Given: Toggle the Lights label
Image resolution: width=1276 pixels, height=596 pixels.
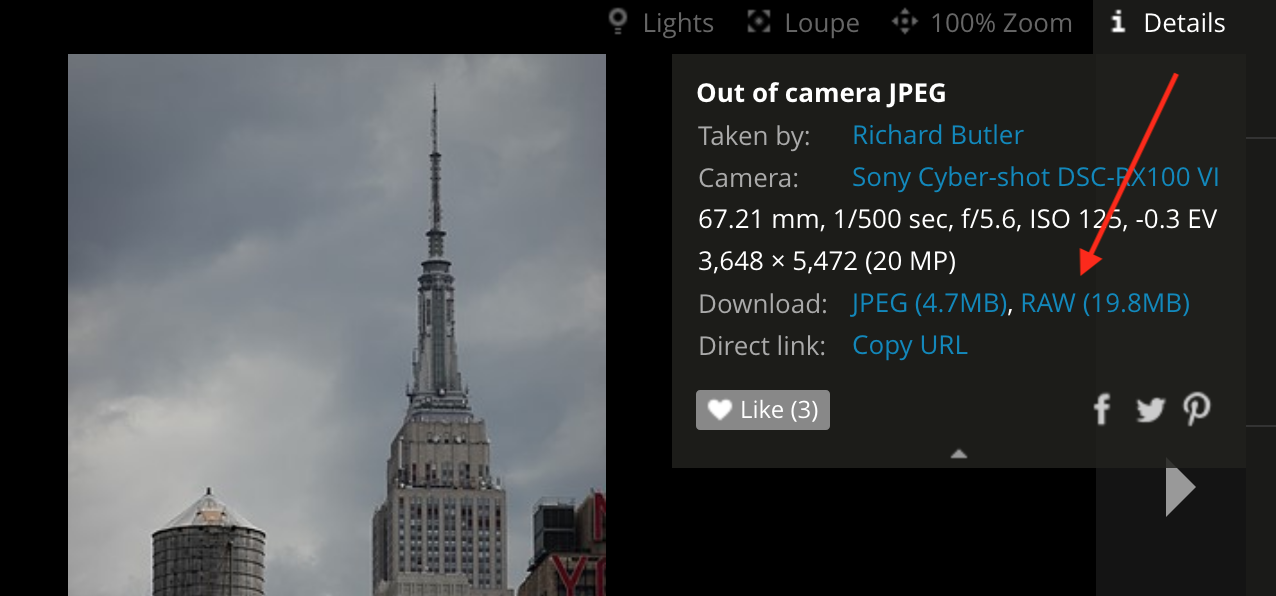Looking at the screenshot, I should click(678, 23).
